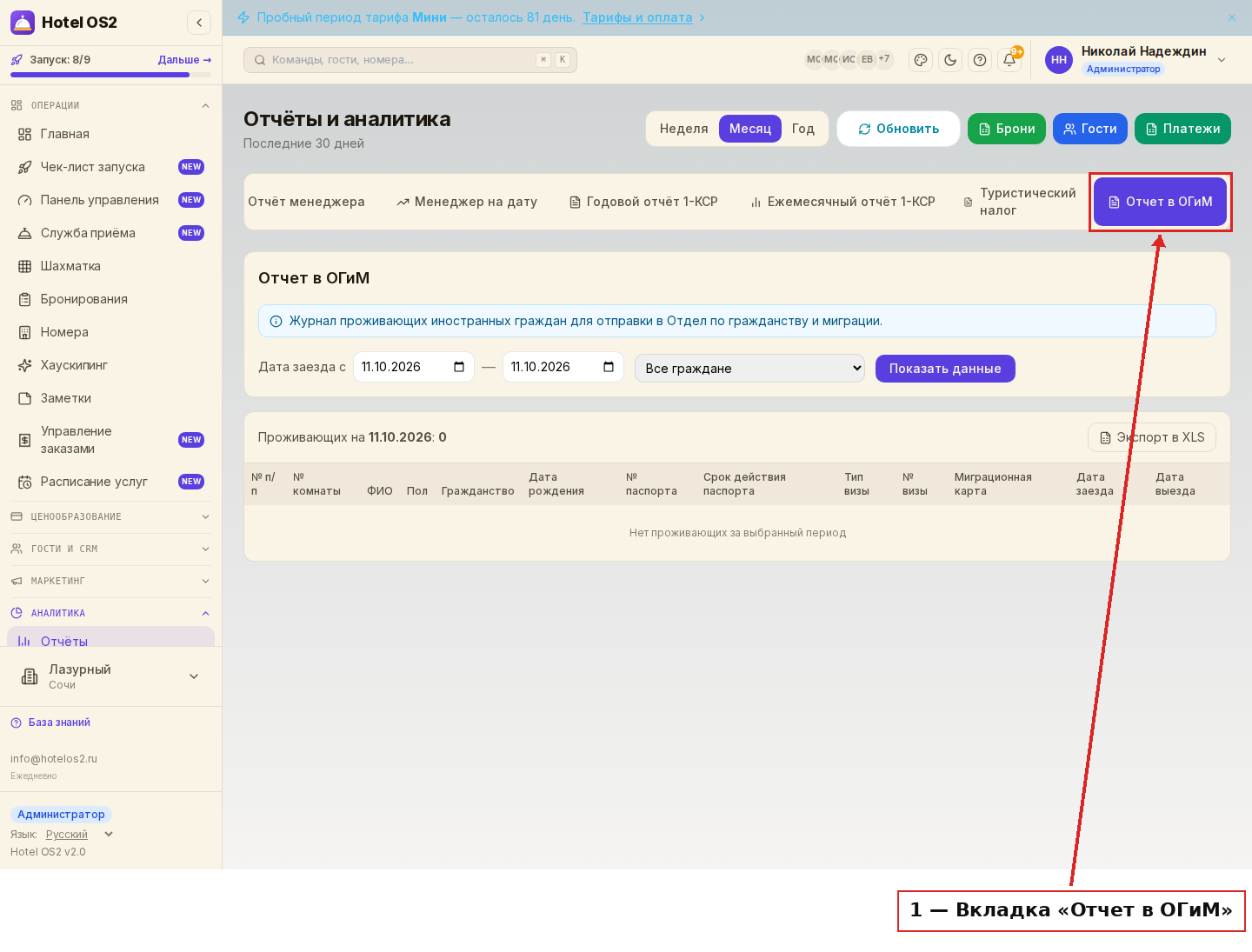Collapse sidebar with the arrow button
Image resolution: width=1252 pixels, height=952 pixels.
199,23
